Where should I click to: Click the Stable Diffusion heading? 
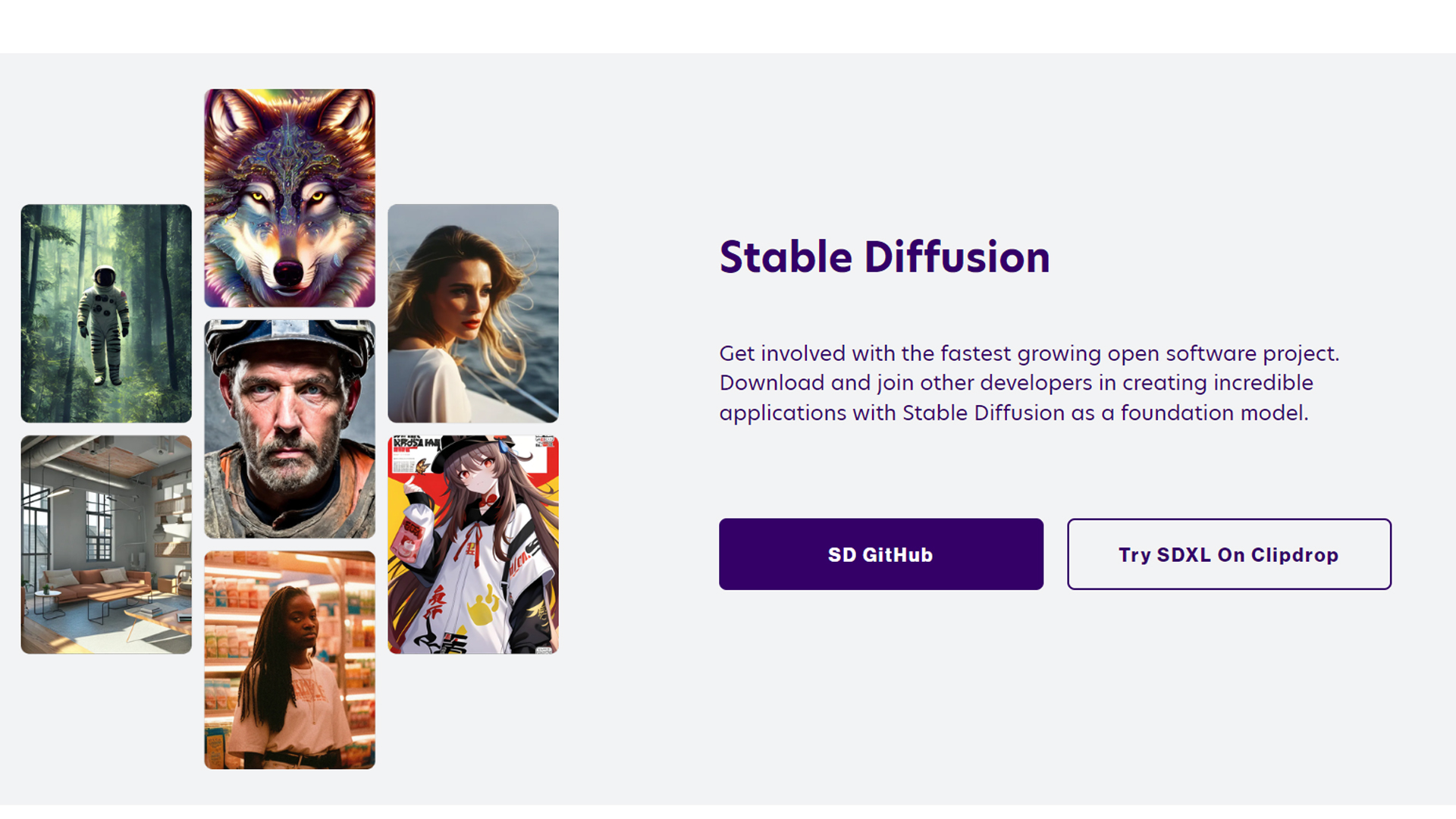pyautogui.click(x=884, y=257)
